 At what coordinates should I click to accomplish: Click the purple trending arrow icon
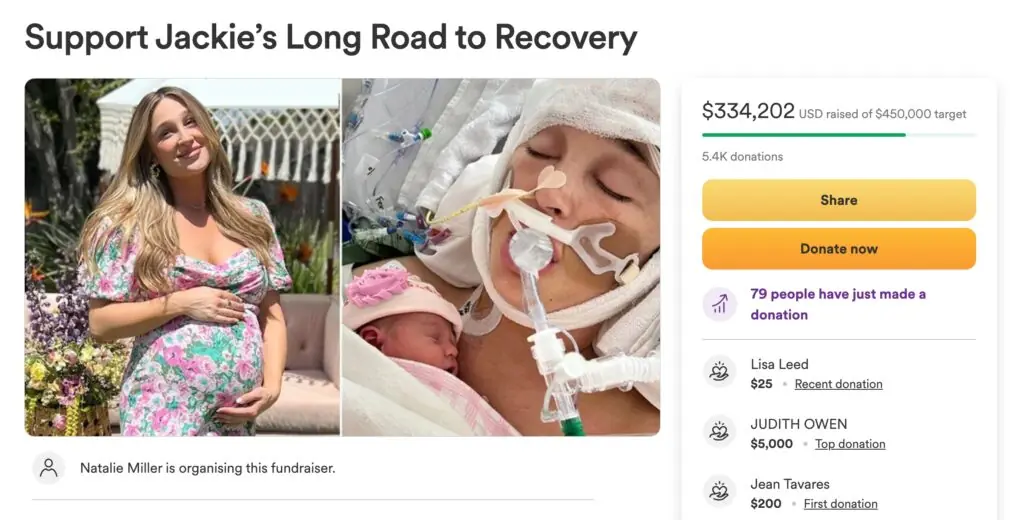[x=719, y=303]
